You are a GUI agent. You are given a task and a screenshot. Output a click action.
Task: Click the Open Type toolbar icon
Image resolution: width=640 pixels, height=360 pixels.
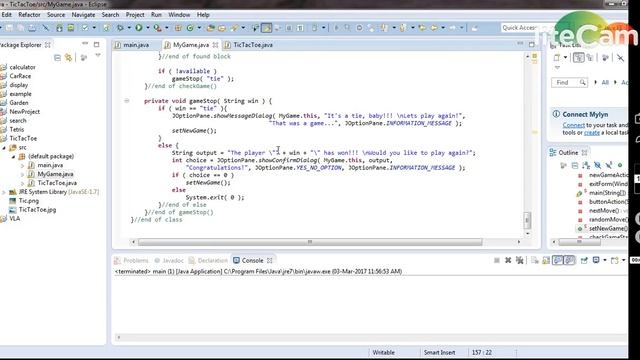[211, 28]
